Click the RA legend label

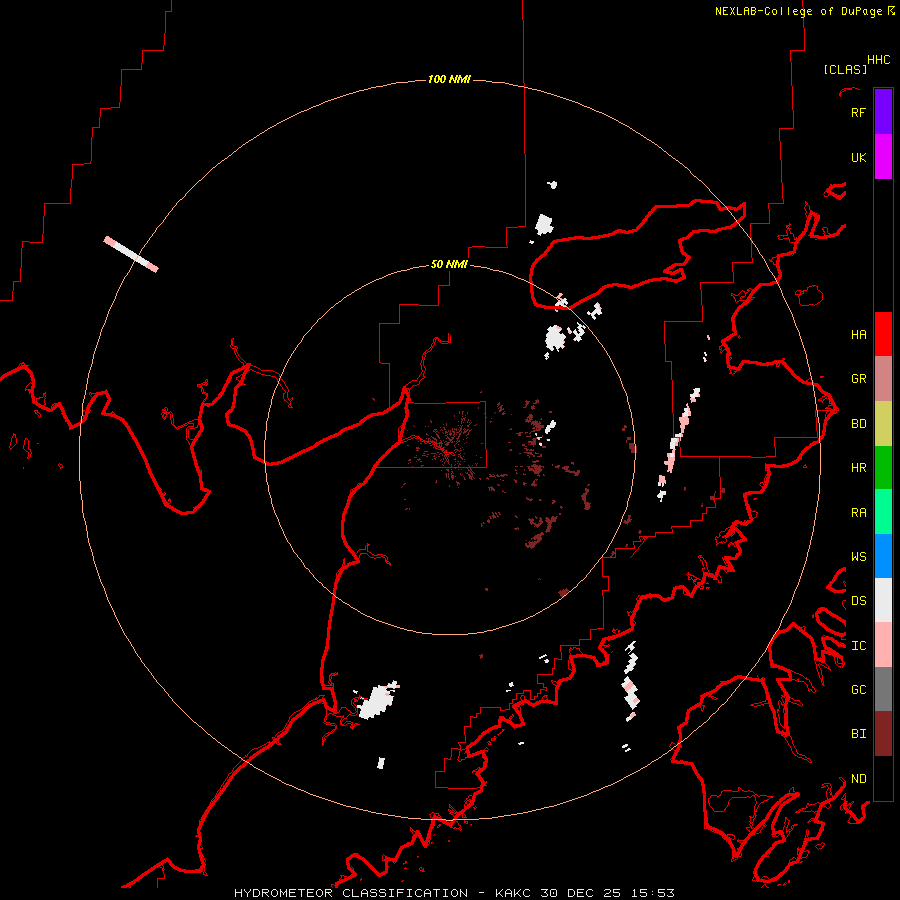pyautogui.click(x=859, y=512)
